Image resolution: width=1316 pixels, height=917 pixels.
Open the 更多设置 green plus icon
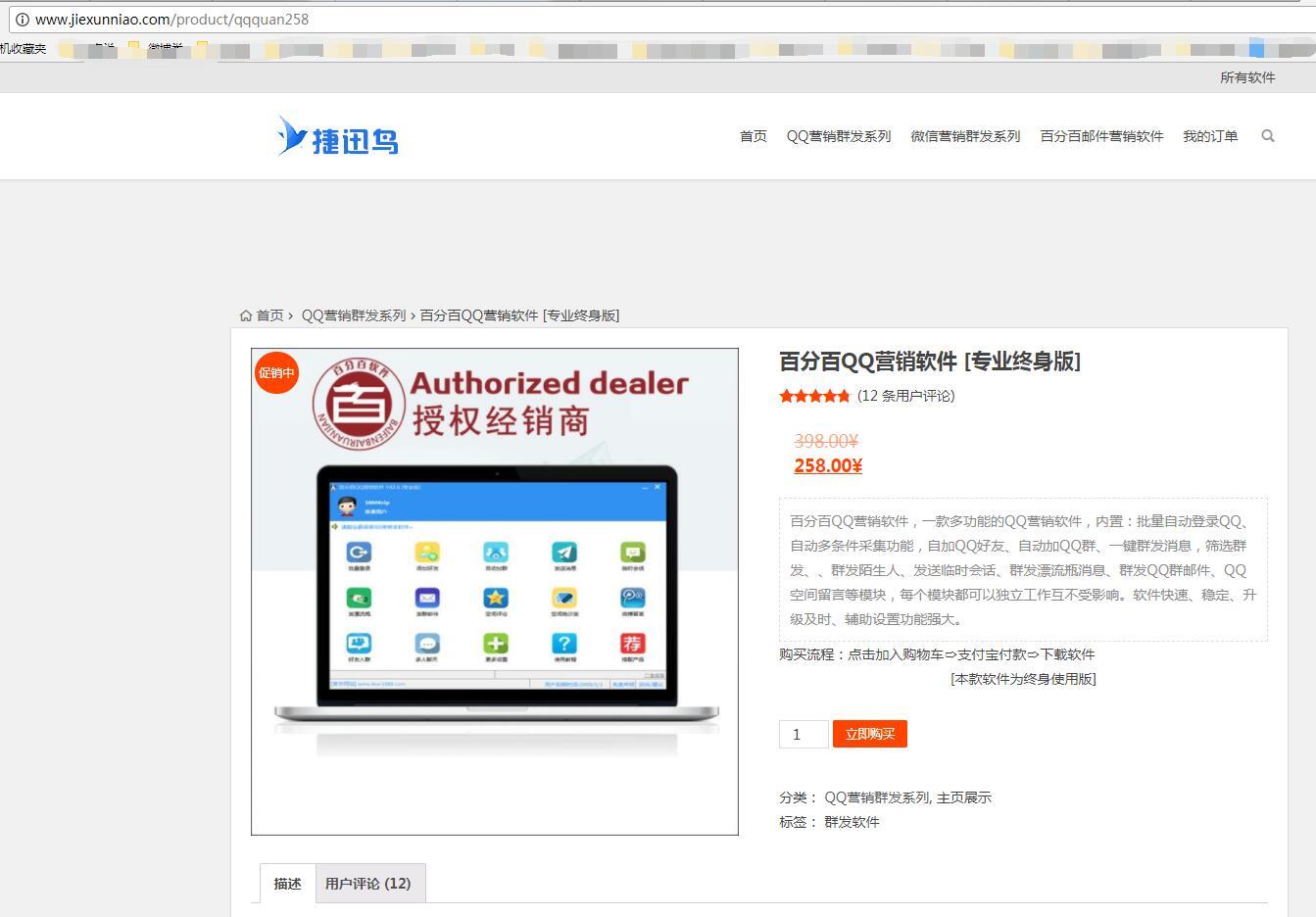(497, 643)
